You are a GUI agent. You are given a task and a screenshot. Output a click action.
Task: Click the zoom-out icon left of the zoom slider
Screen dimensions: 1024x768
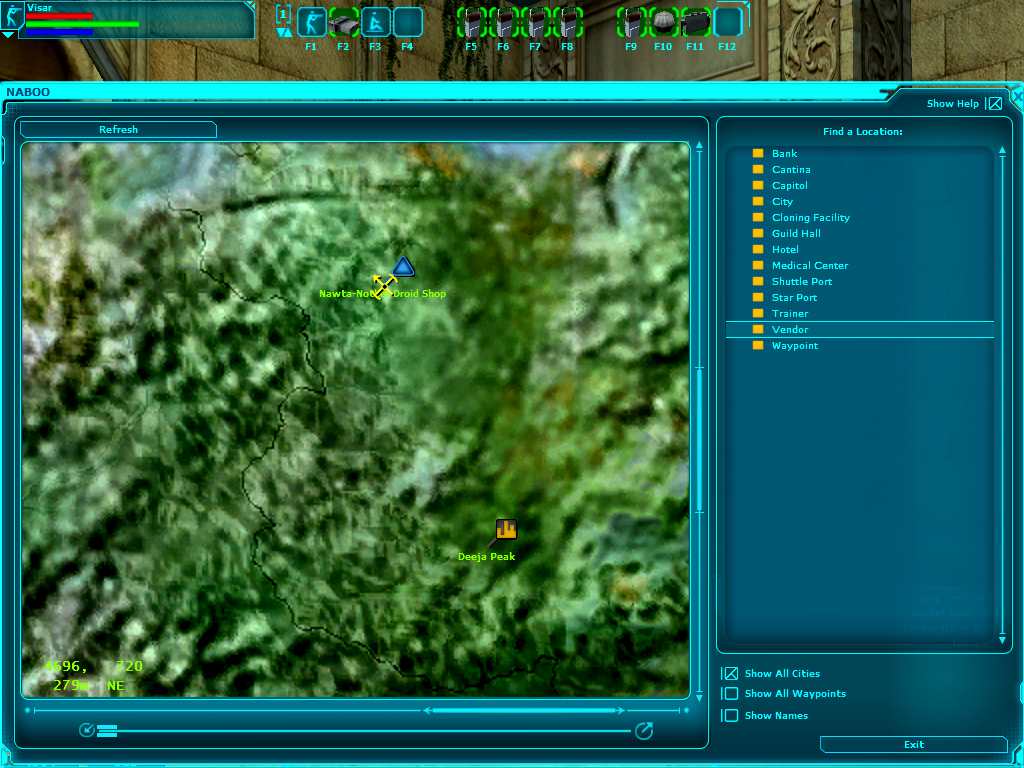pos(86,730)
